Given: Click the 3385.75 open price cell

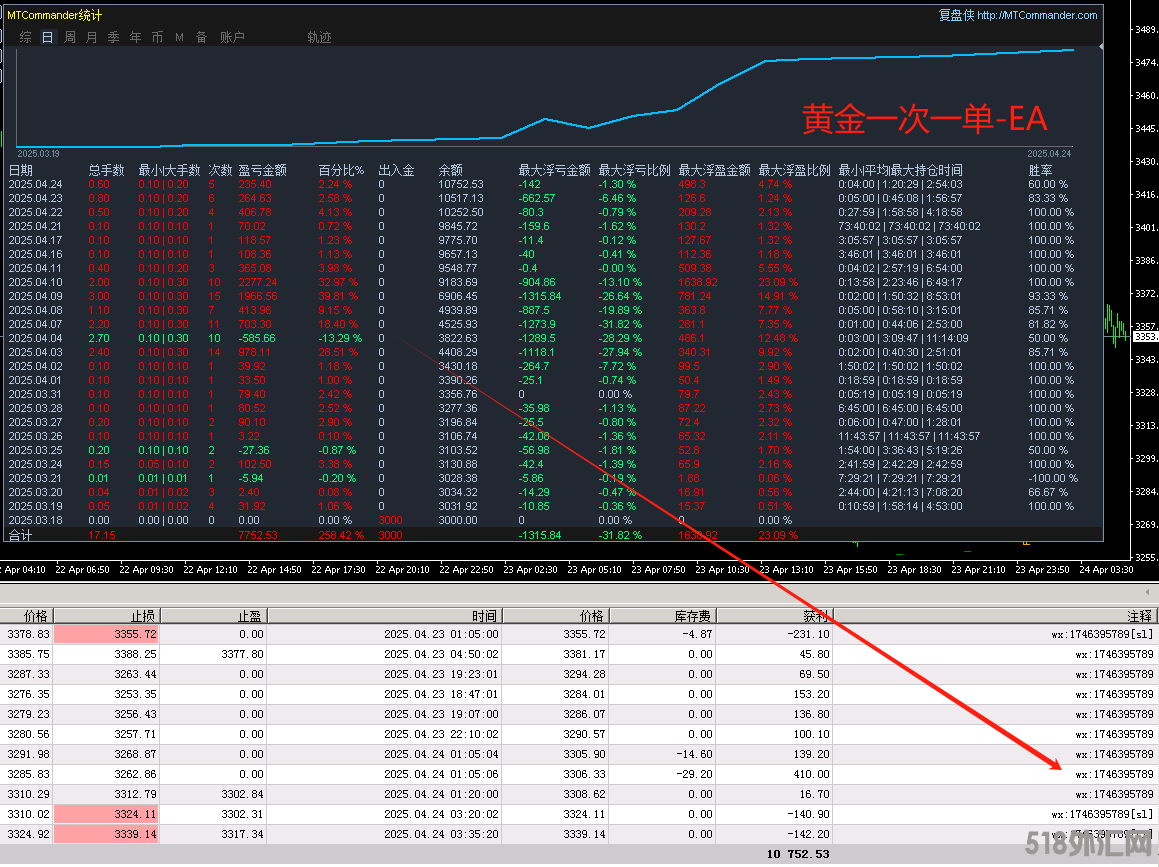Looking at the screenshot, I should point(29,655).
